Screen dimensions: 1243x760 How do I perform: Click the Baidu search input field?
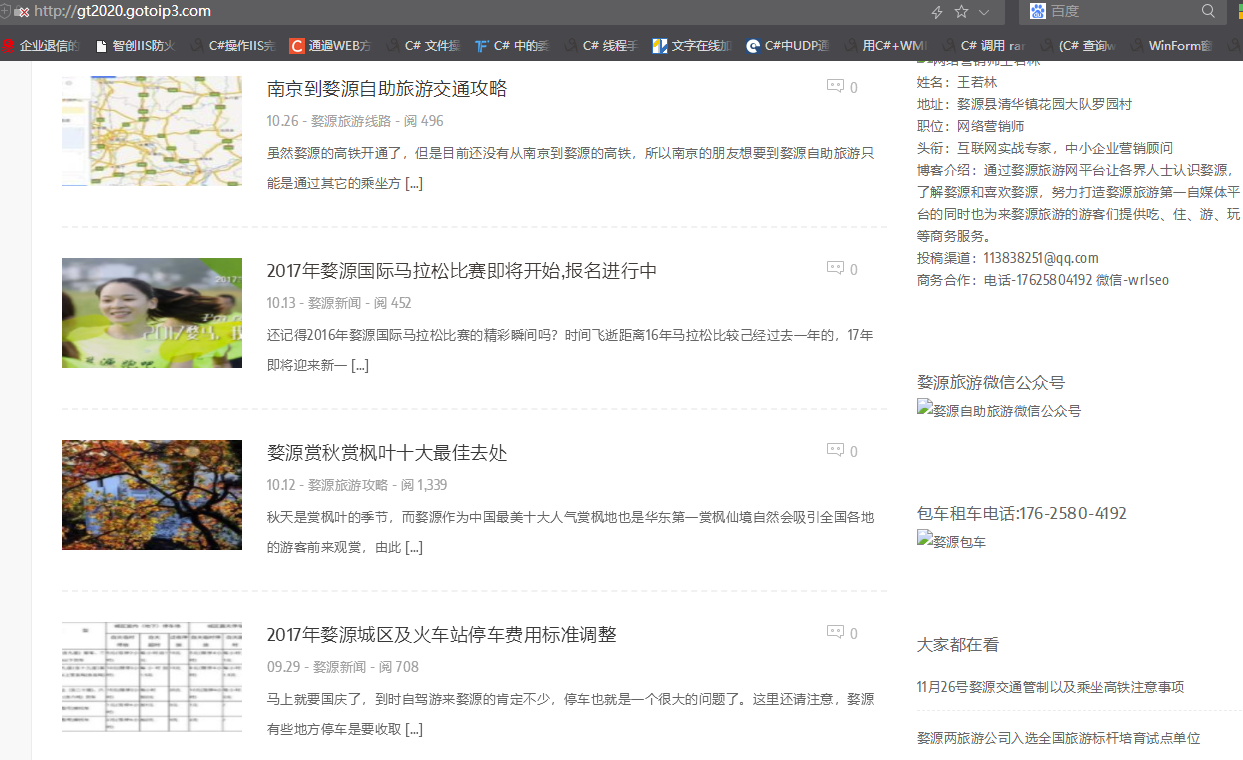1120,12
